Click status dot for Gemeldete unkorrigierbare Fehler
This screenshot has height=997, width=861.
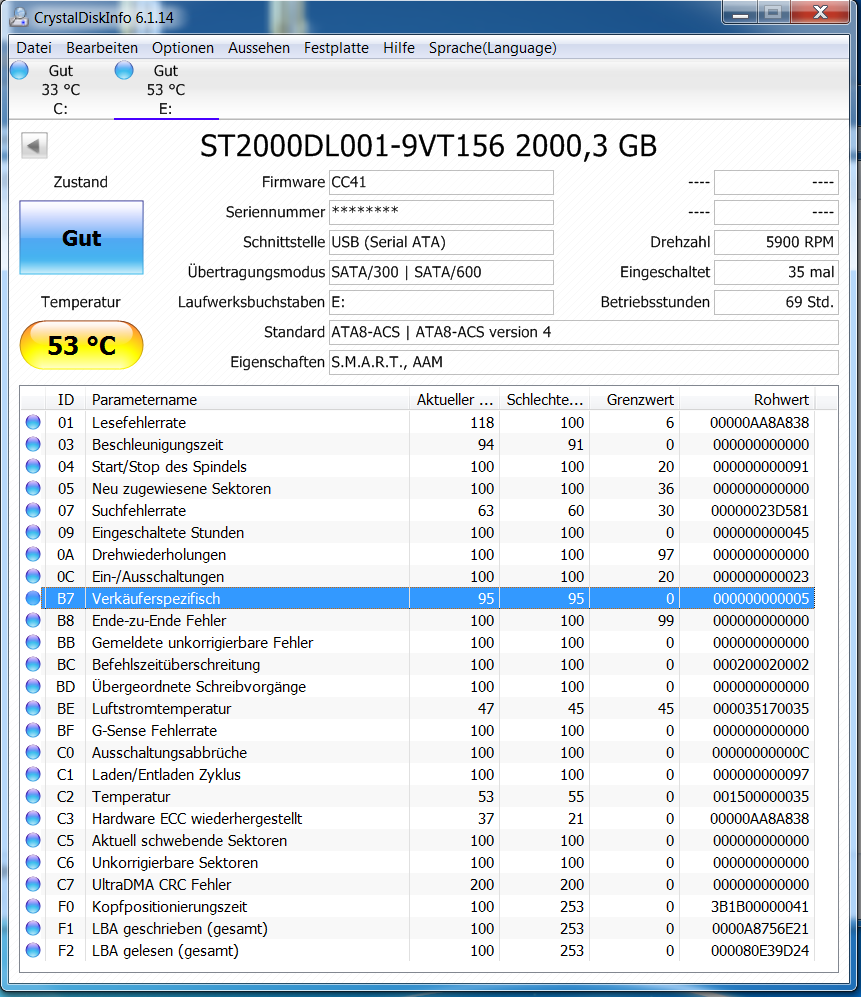[33, 642]
